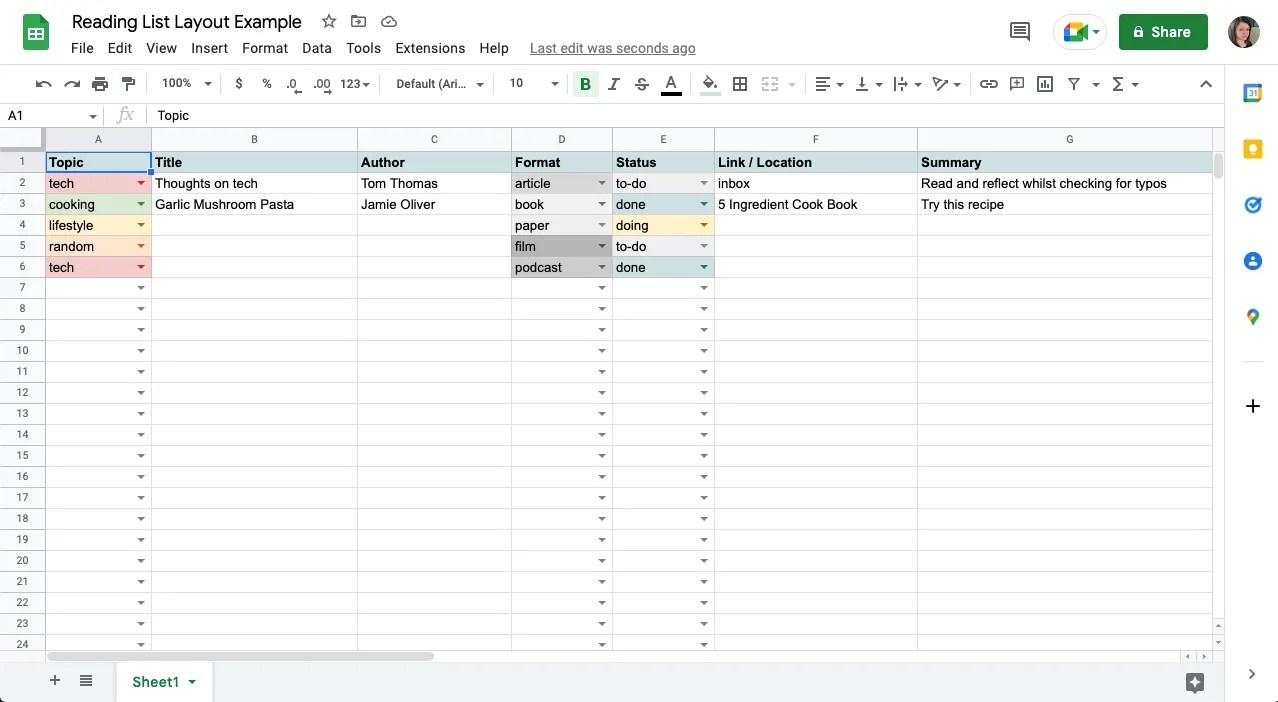Click the Last edit was seconds ago link
The width and height of the screenshot is (1278, 702).
click(612, 48)
